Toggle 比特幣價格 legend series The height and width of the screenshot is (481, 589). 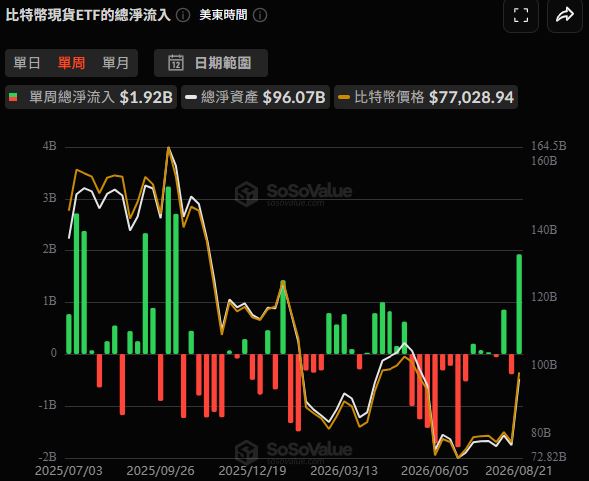426,97
